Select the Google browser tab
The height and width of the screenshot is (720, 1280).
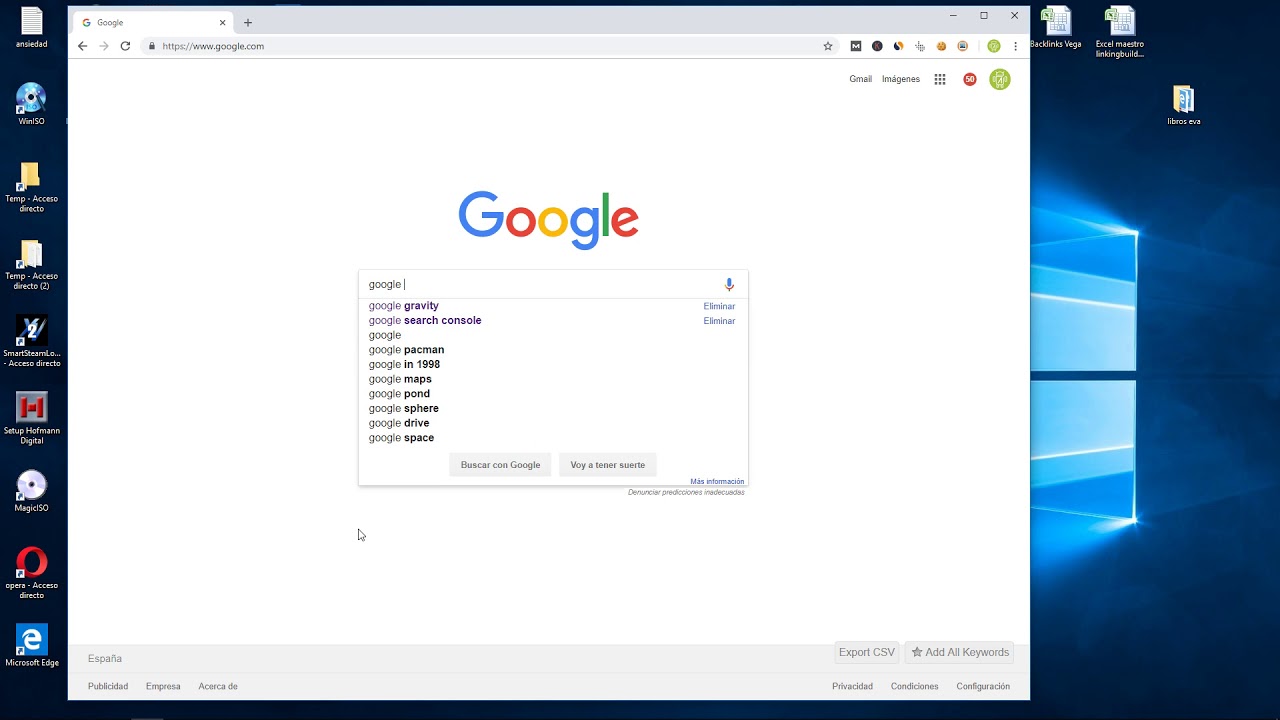click(x=154, y=22)
